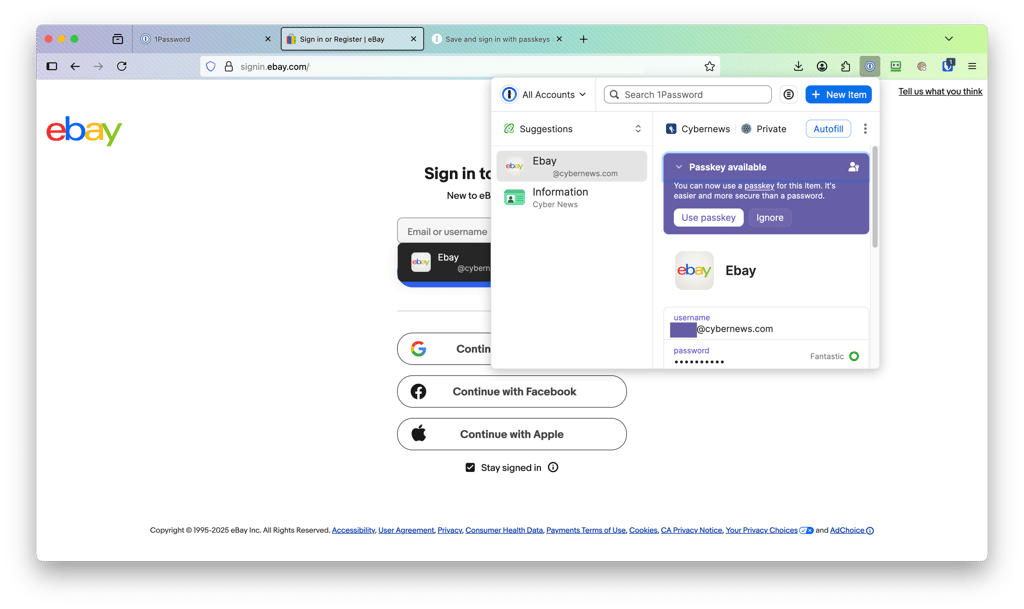
Task: Open the account profile icon in toolbar
Action: coord(822,66)
